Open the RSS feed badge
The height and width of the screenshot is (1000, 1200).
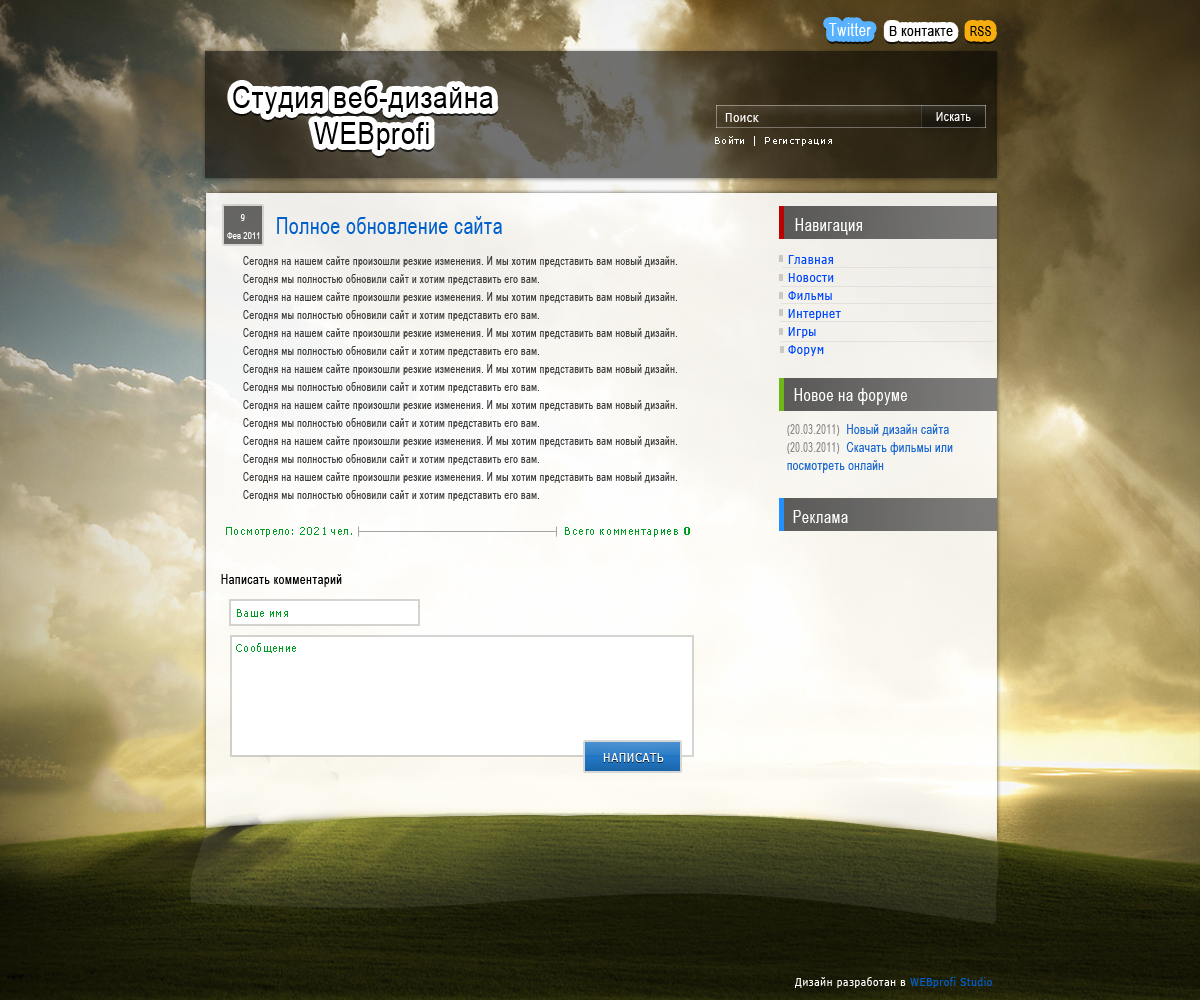coord(980,31)
